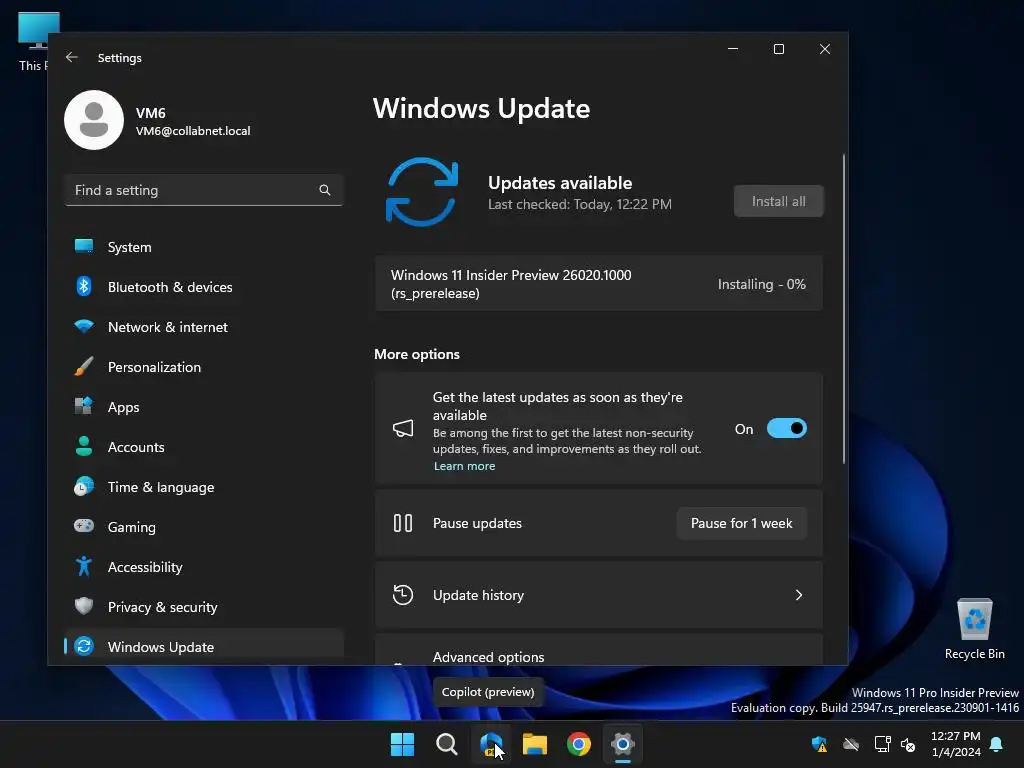Click the Find a setting search box

204,190
